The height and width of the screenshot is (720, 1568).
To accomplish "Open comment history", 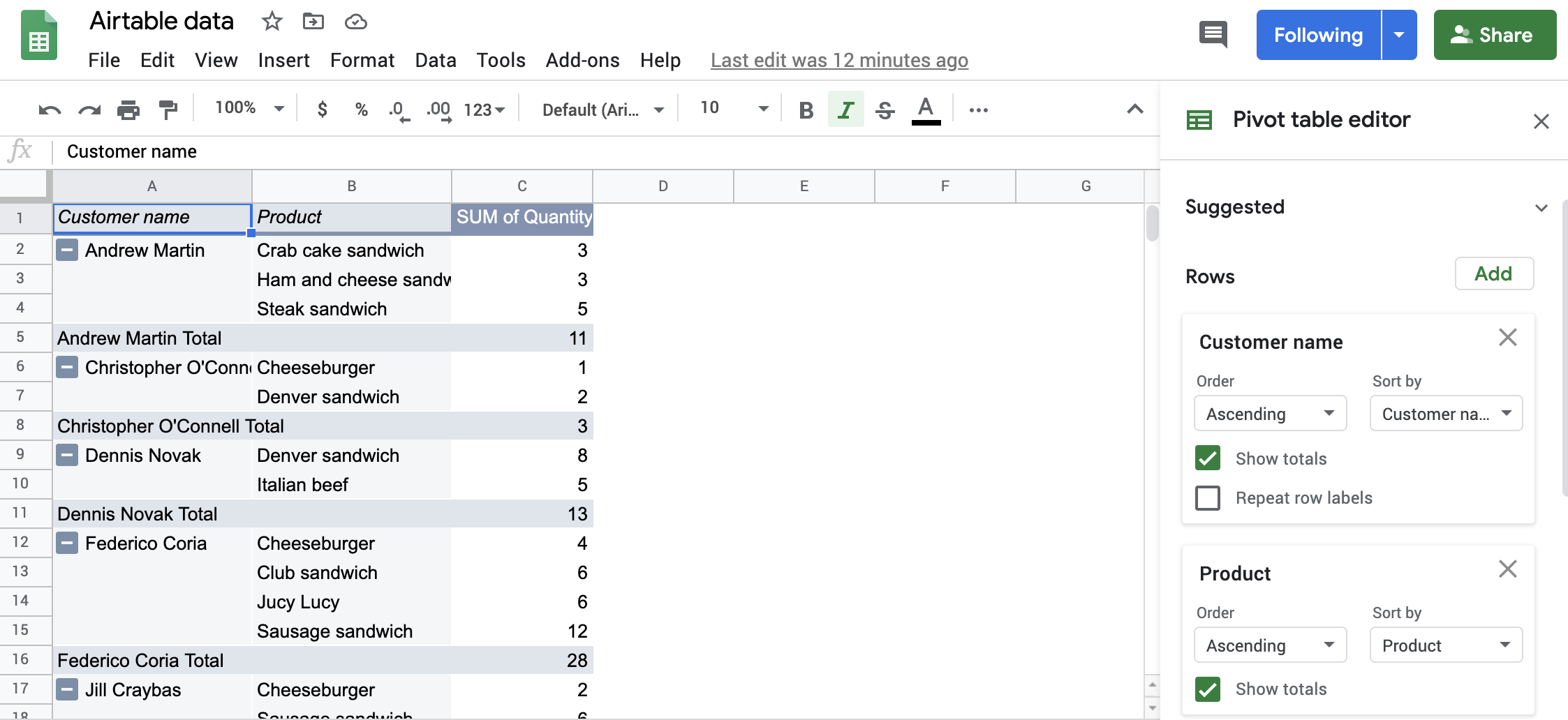I will pyautogui.click(x=1213, y=34).
